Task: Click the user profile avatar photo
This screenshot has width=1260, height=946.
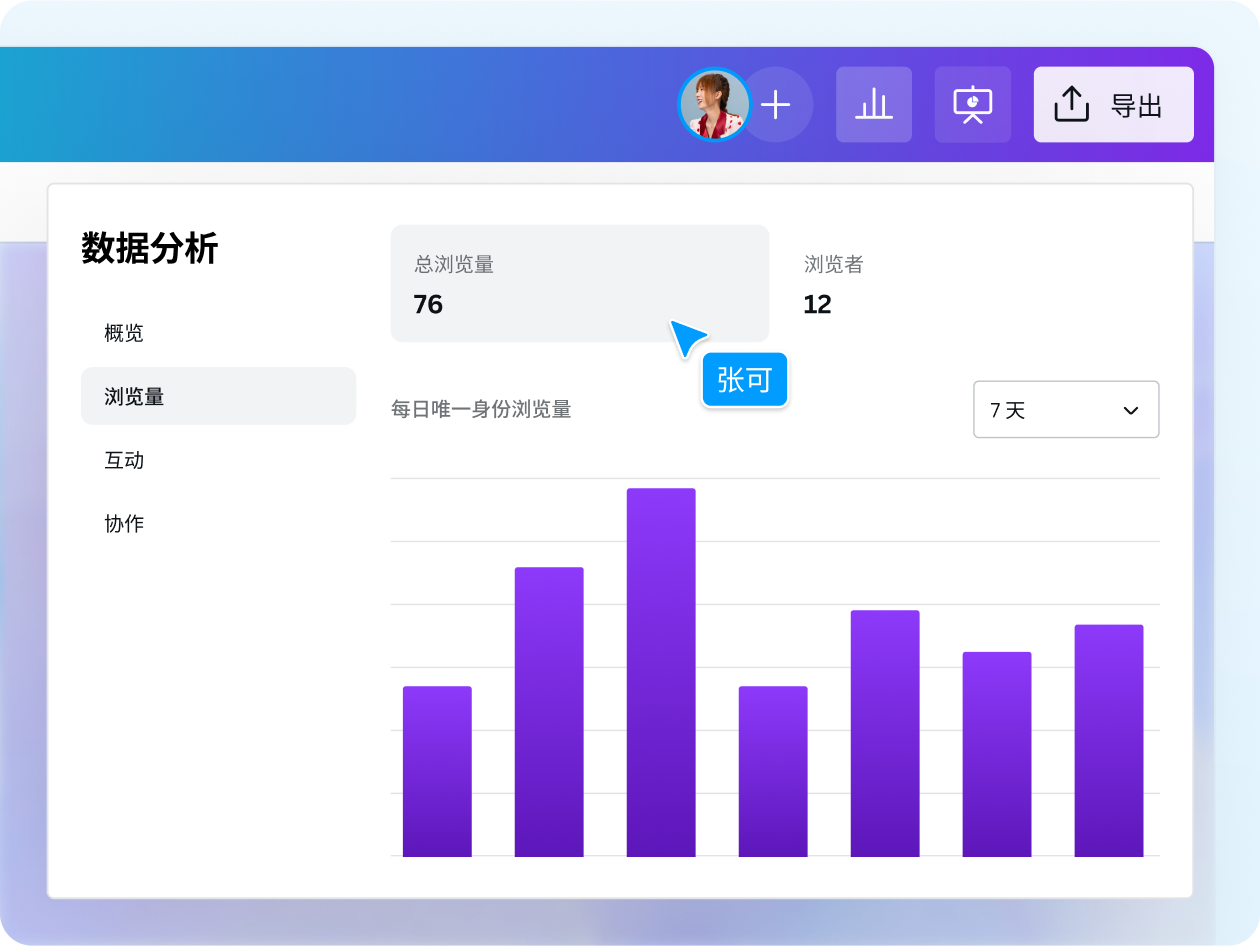Action: coord(714,105)
